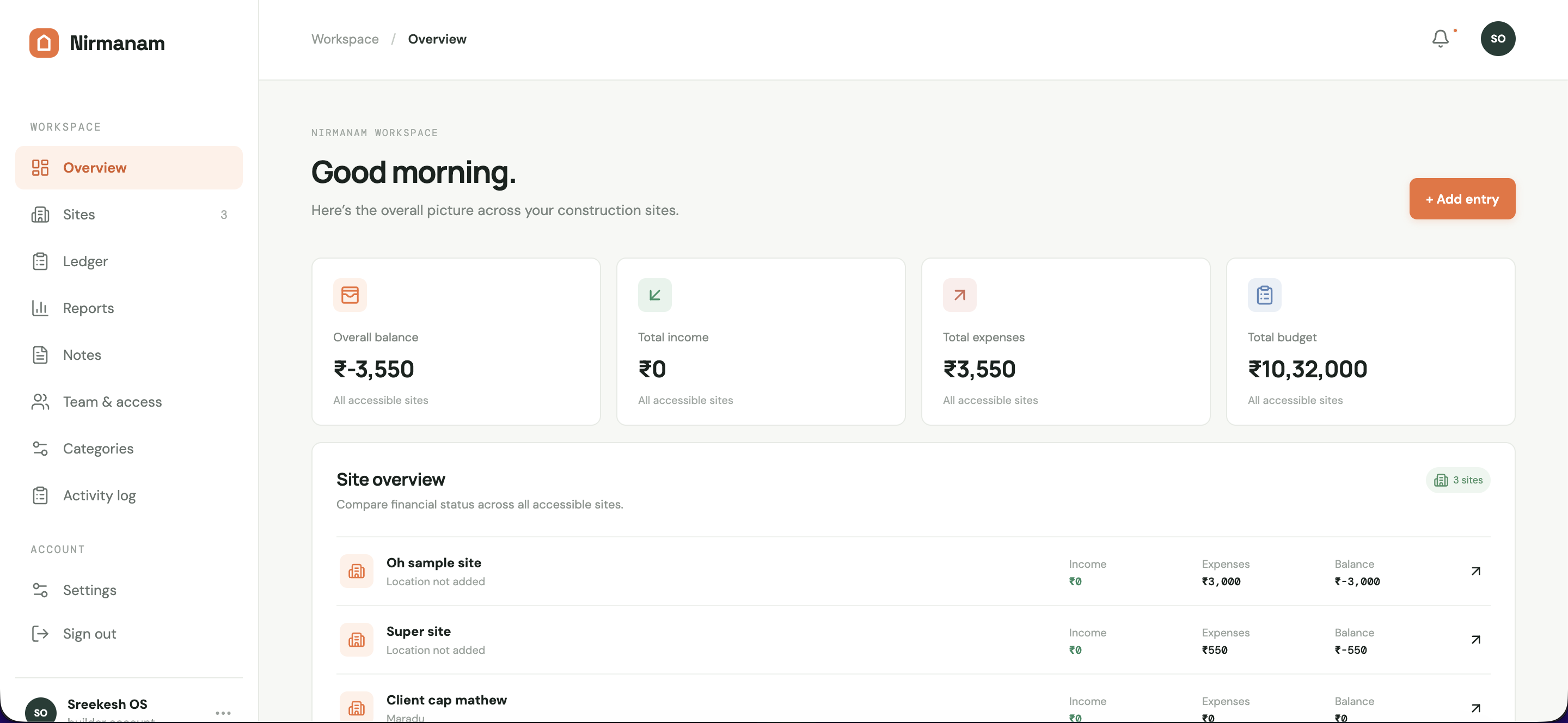The width and height of the screenshot is (1568, 723).
Task: Click the Overview grid icon in sidebar
Action: pyautogui.click(x=40, y=167)
